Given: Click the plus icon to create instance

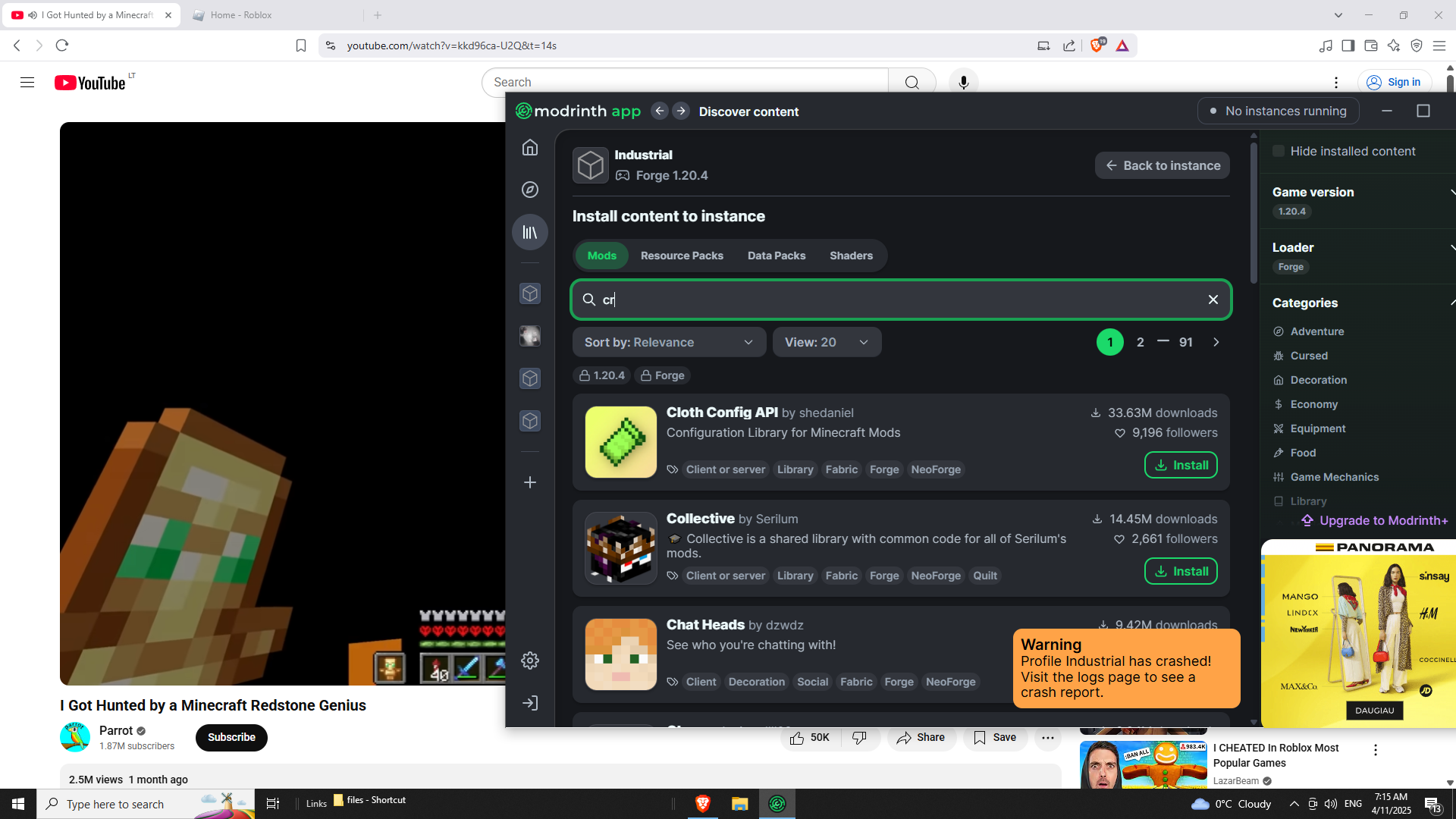Looking at the screenshot, I should (x=530, y=482).
